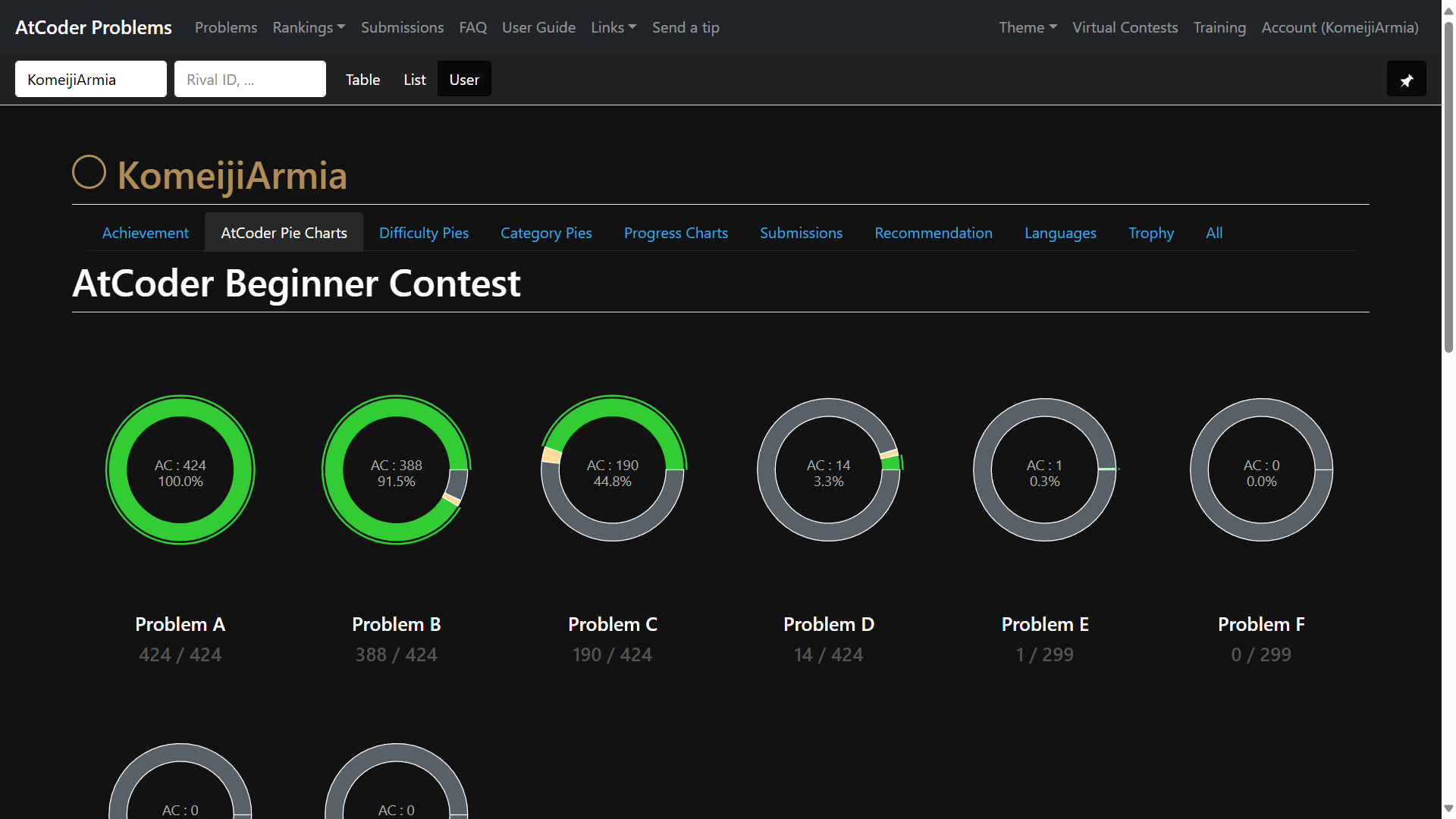Image resolution: width=1456 pixels, height=819 pixels.
Task: Expand the Rankings dropdown
Action: point(309,27)
